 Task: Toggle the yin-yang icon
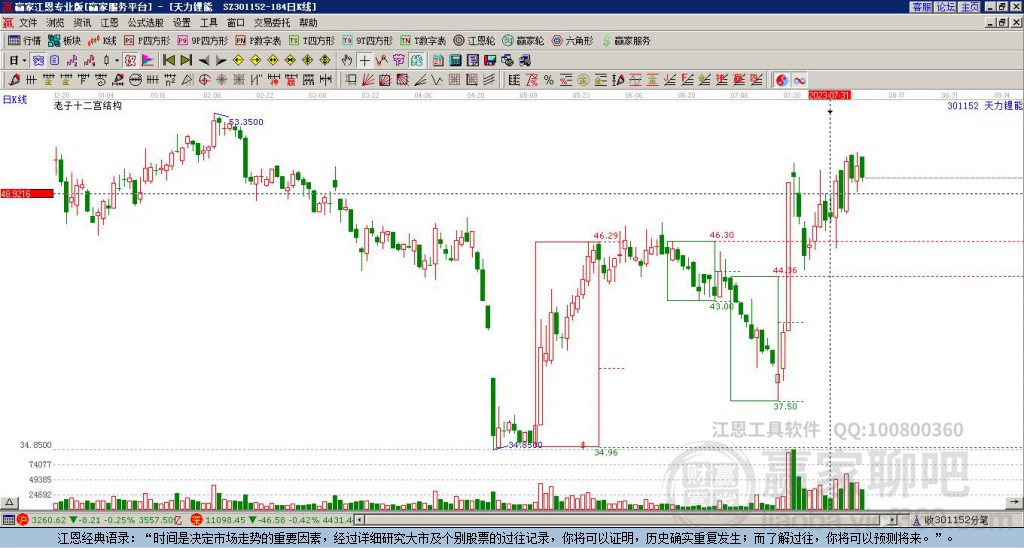781,80
